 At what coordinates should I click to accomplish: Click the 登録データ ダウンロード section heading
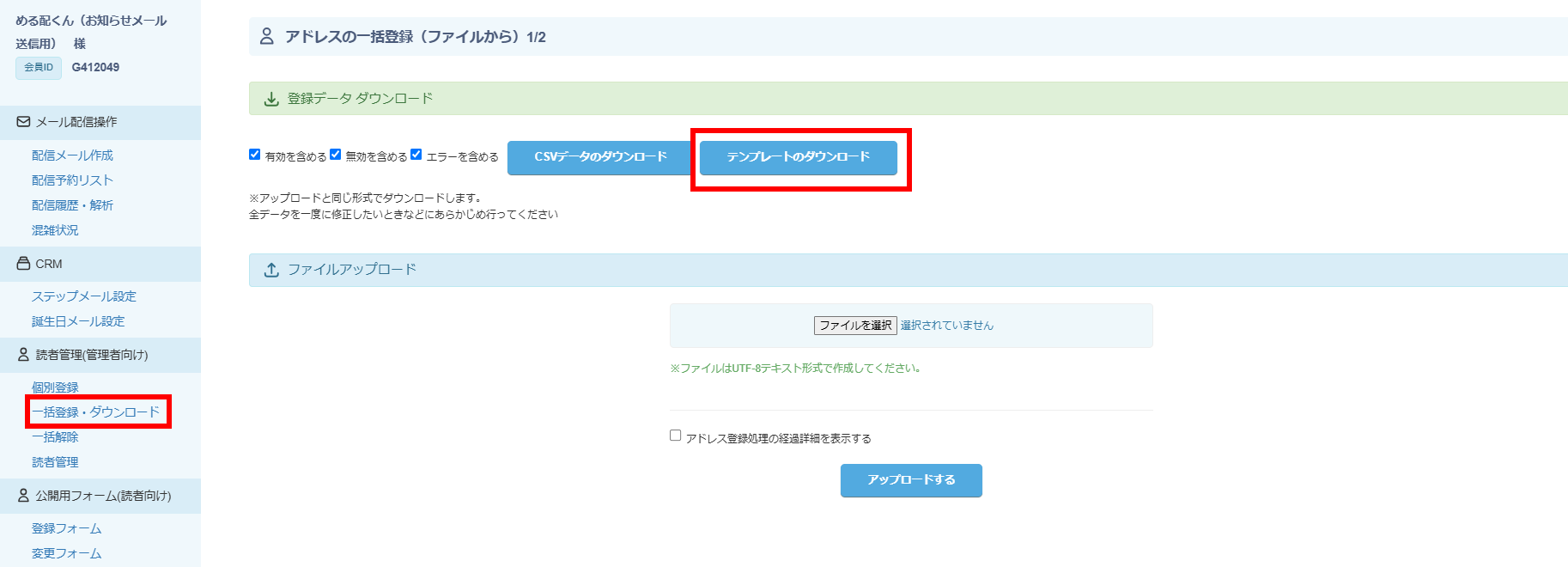[x=360, y=99]
